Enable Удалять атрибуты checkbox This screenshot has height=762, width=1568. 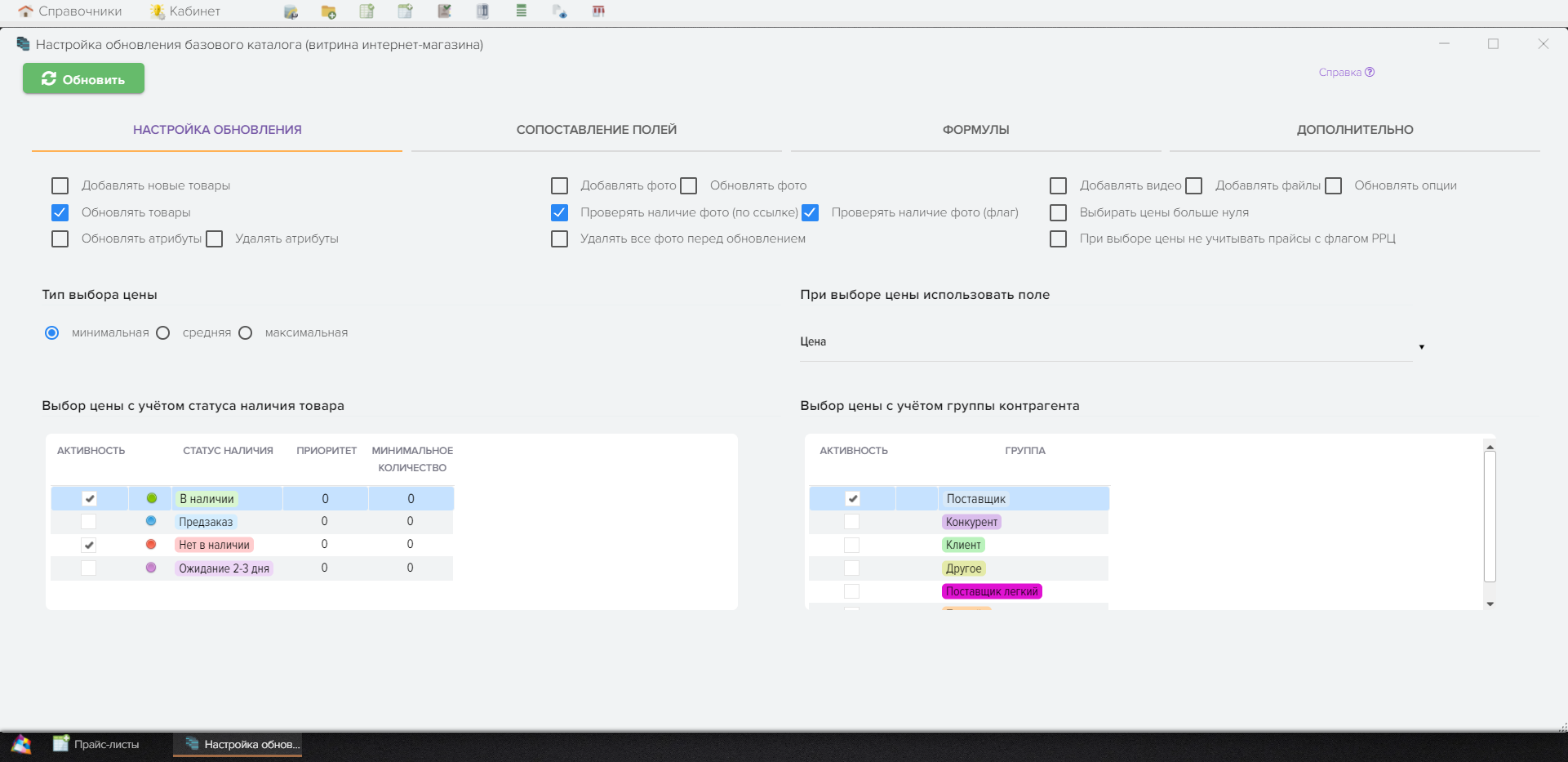tap(215, 238)
